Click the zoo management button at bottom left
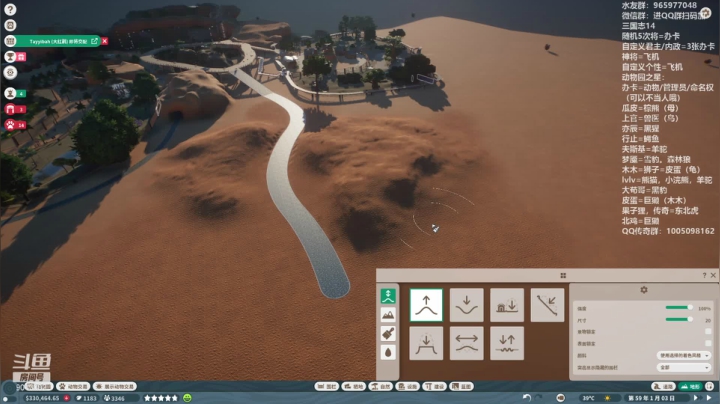720x404 pixels. (x=39, y=387)
